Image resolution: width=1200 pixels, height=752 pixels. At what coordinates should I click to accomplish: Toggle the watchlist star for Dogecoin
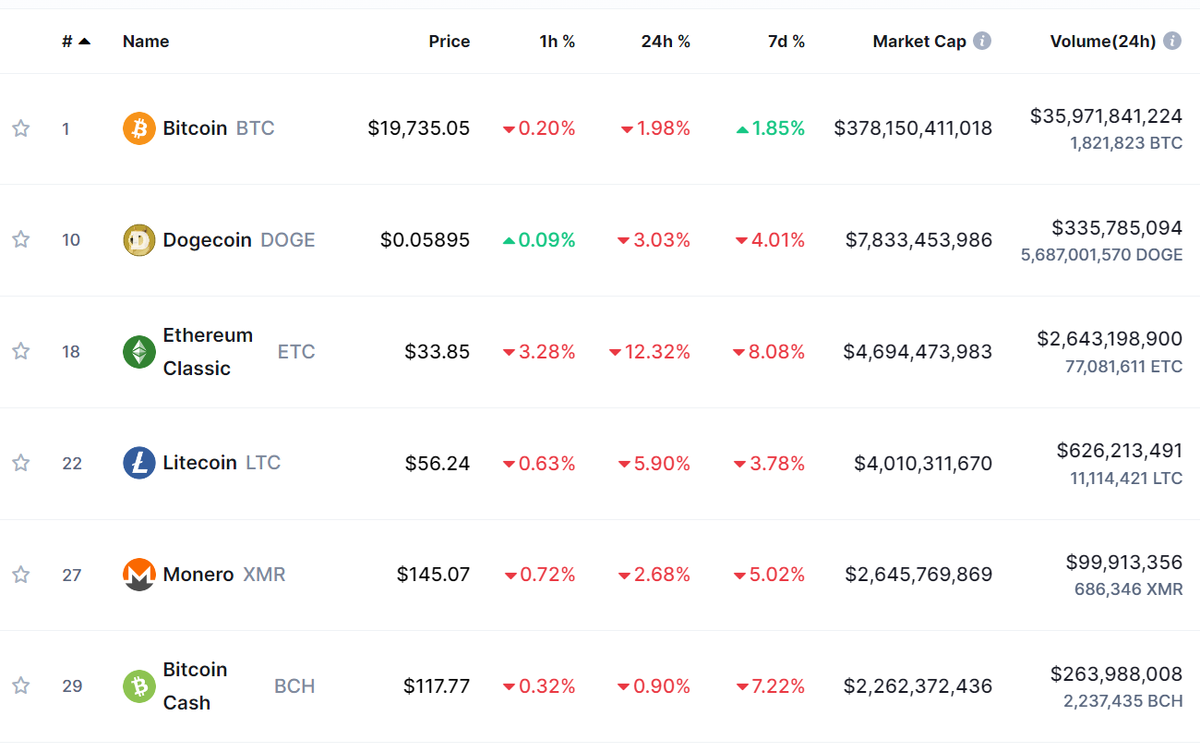click(19, 240)
